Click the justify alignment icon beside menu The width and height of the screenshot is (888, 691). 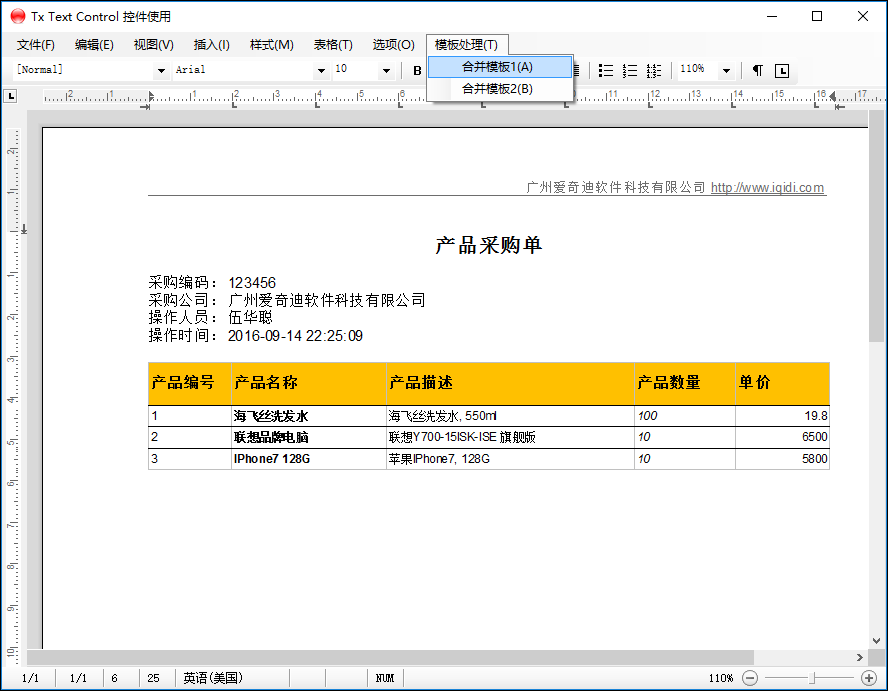click(x=577, y=71)
